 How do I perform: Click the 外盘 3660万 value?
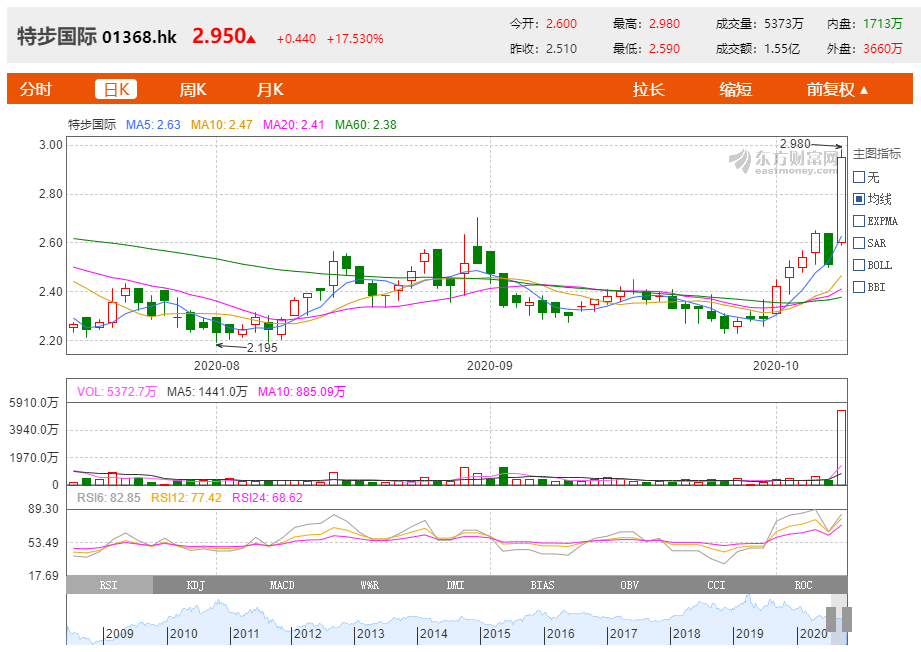click(x=882, y=48)
